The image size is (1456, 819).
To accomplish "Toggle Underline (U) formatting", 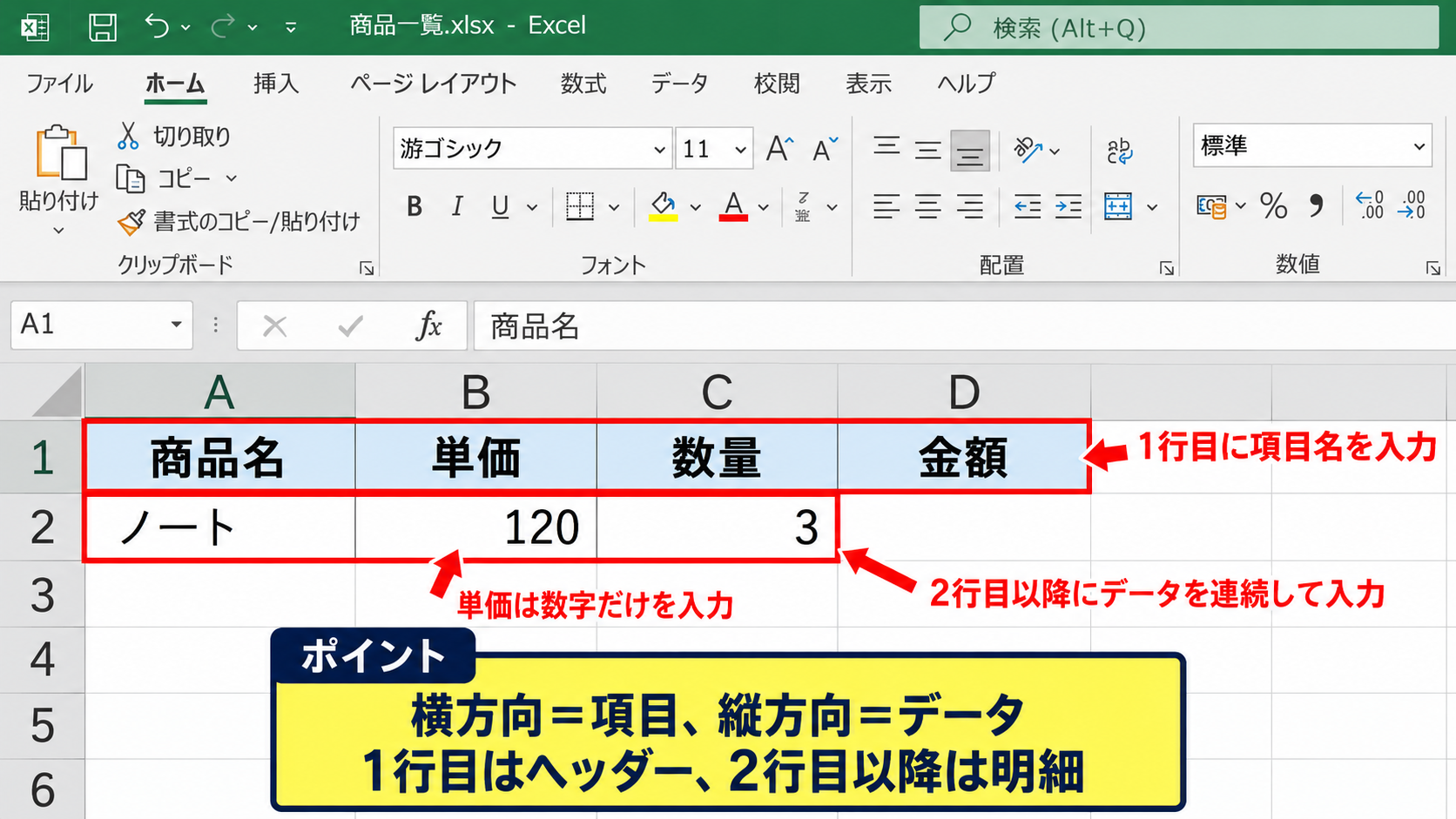I will pos(500,206).
